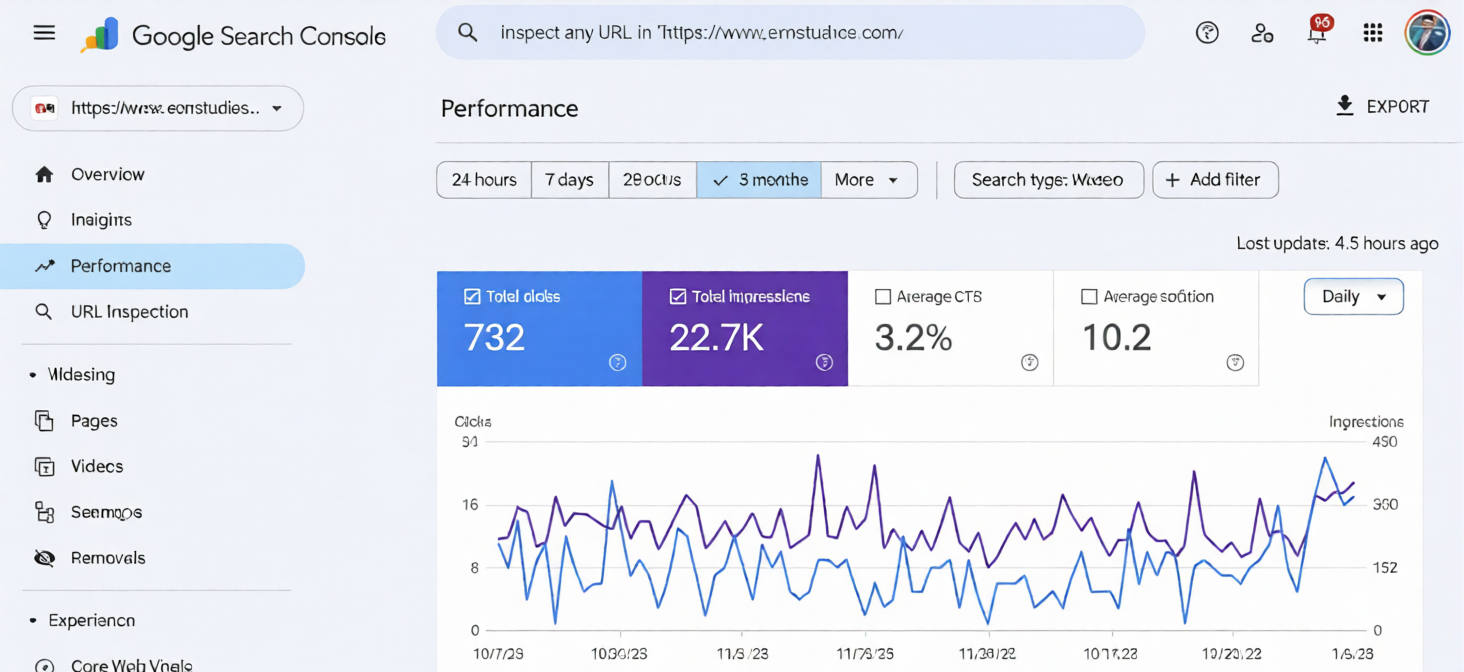Viewport: 1464px width, 672px height.
Task: Select the 3 months range
Action: (759, 180)
